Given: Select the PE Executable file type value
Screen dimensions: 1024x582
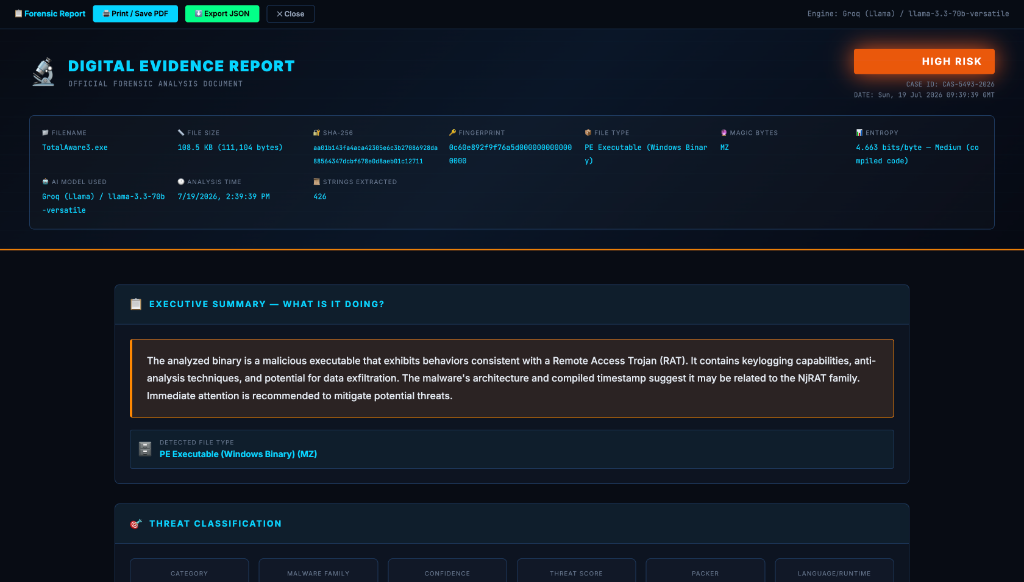Looking at the screenshot, I should click(646, 154).
